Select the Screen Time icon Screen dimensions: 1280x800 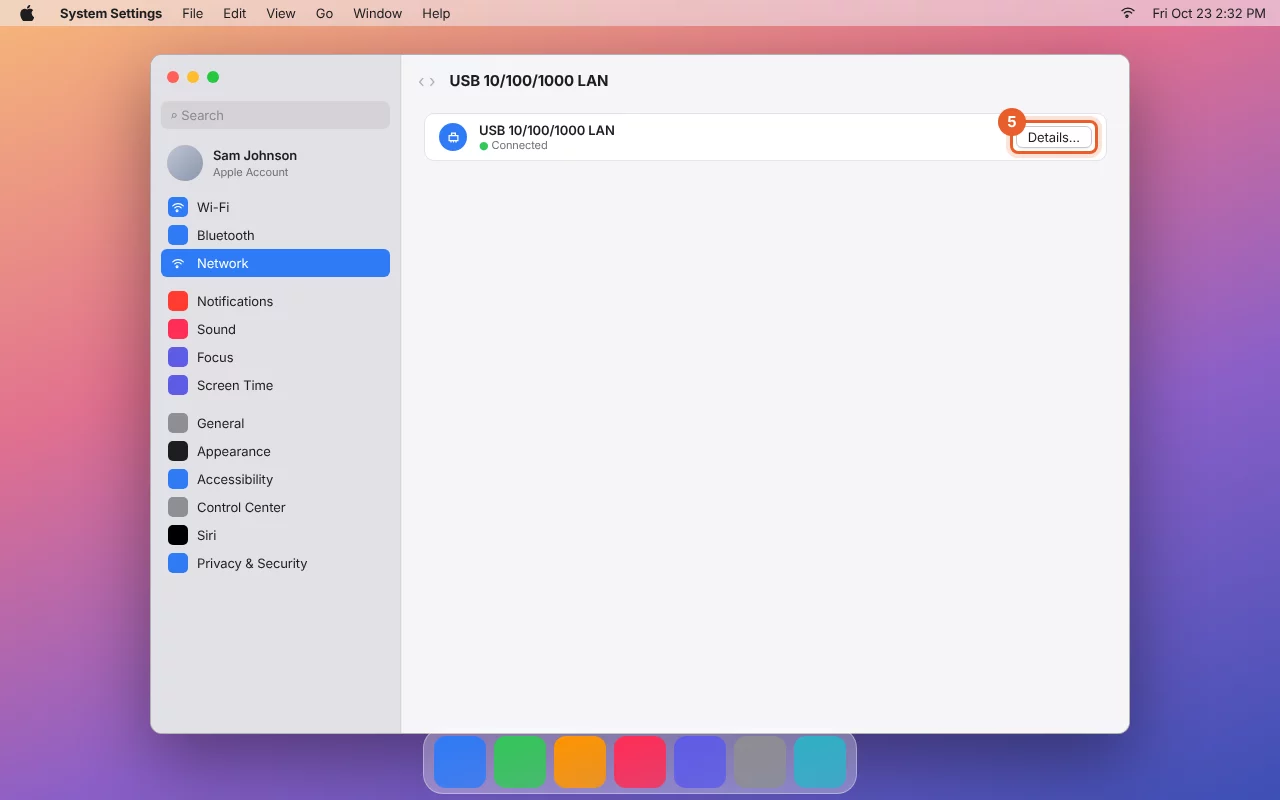pyautogui.click(x=178, y=385)
